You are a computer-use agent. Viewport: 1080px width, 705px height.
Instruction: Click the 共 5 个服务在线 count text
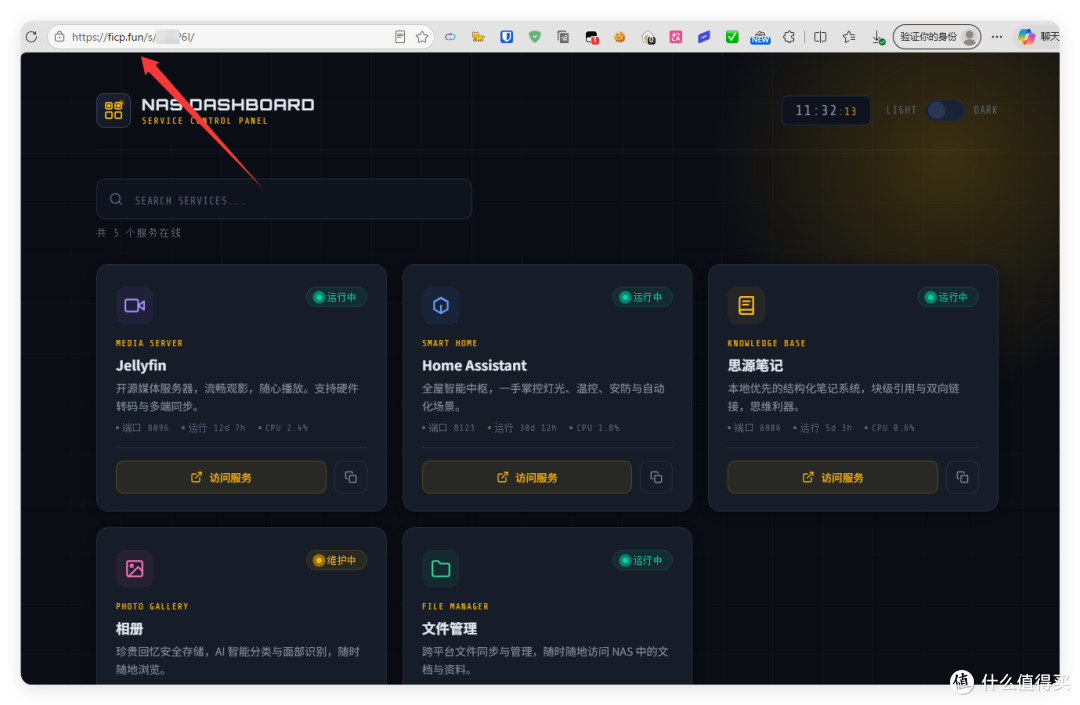(139, 233)
